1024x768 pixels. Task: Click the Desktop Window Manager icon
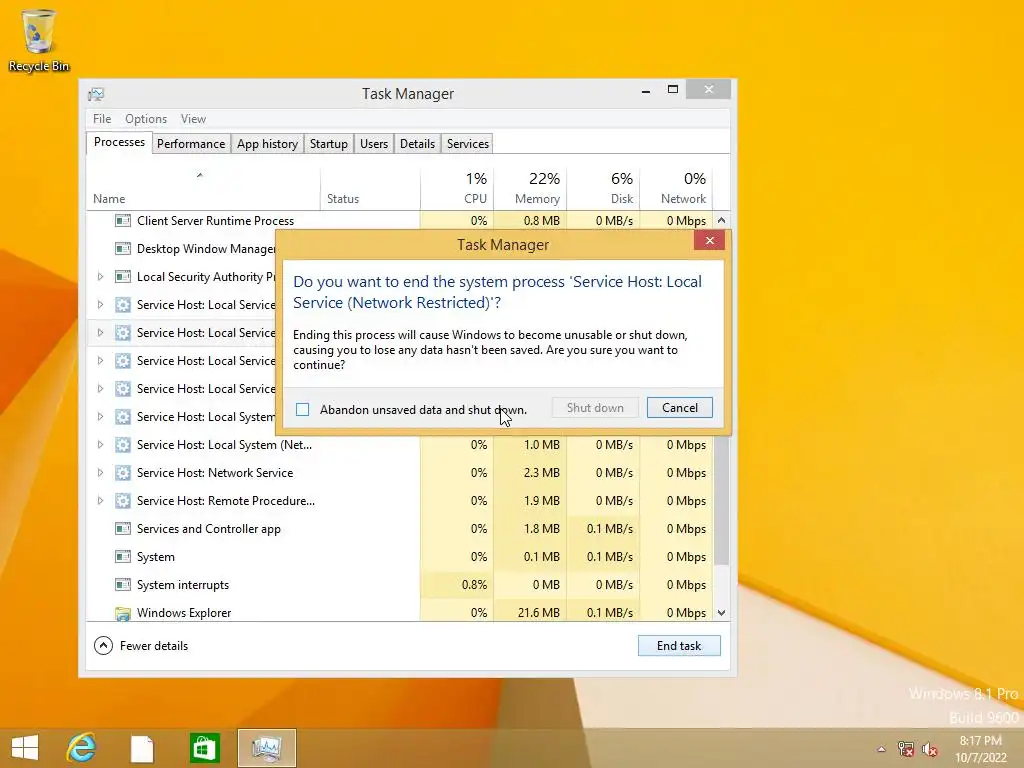pyautogui.click(x=122, y=249)
